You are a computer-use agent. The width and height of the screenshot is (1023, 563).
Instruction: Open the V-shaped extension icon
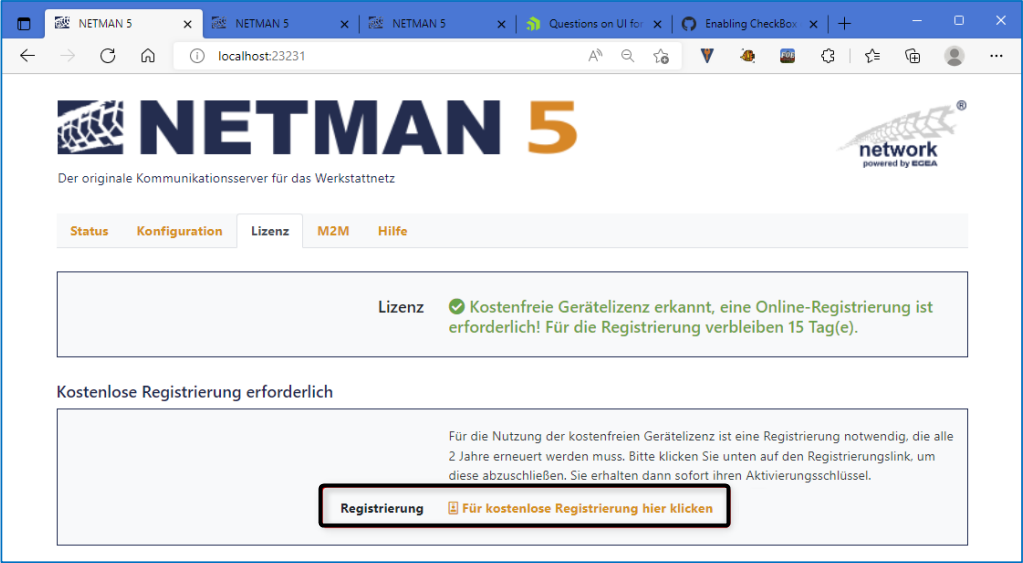click(x=707, y=56)
